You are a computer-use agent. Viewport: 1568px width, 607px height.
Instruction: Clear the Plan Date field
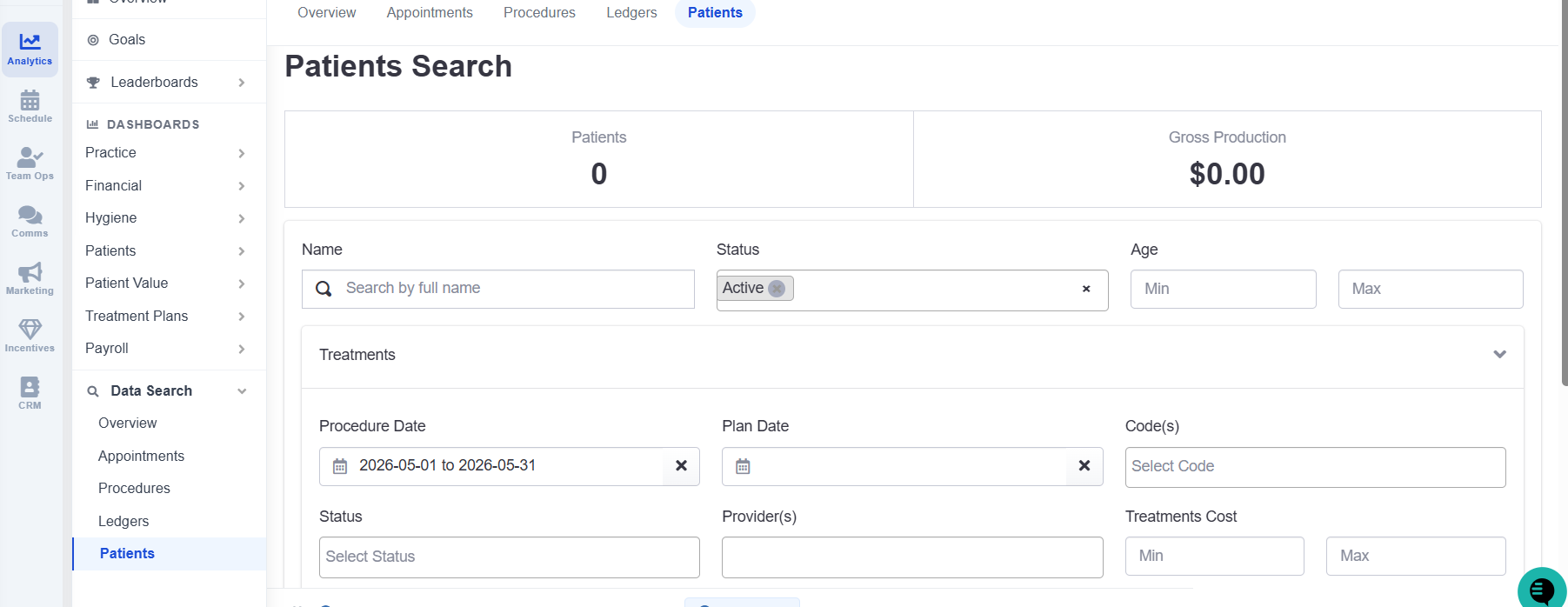point(1084,466)
